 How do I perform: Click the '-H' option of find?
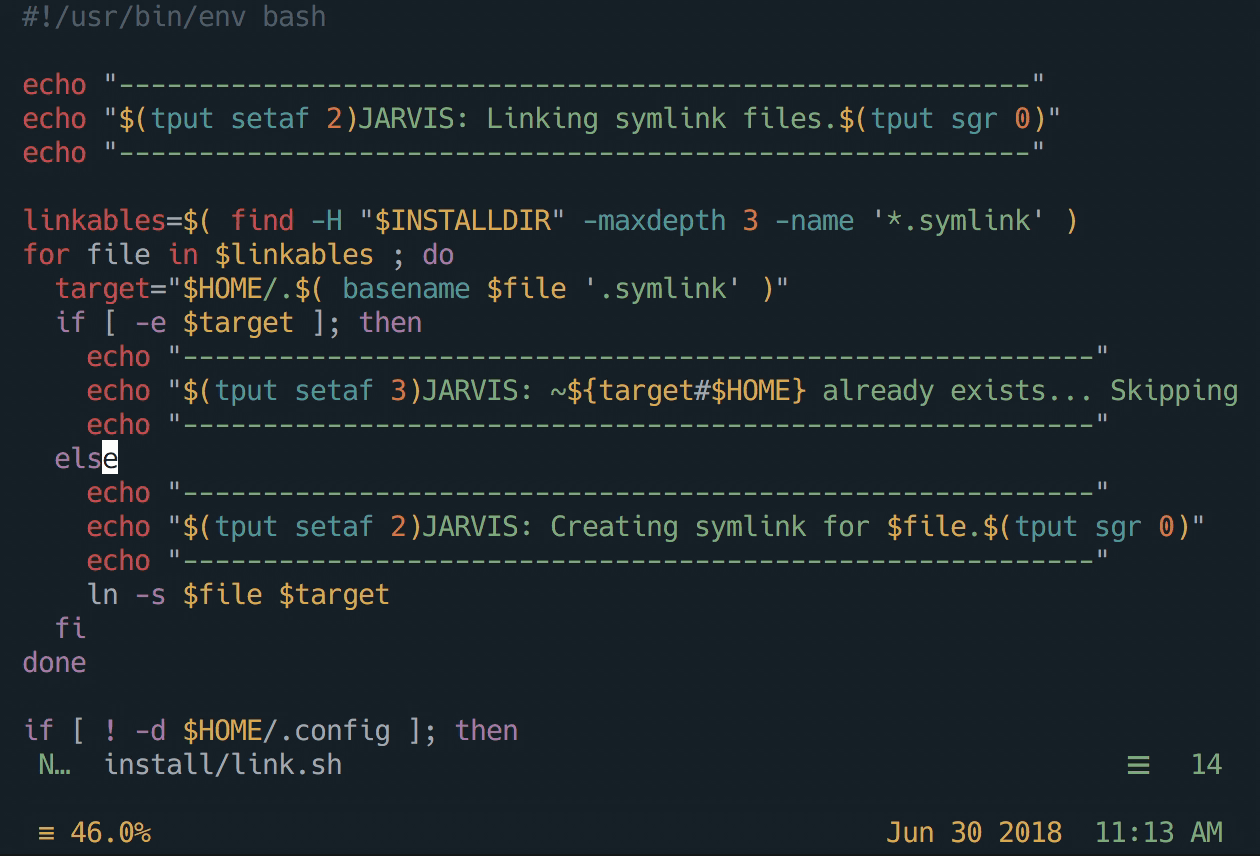(x=327, y=220)
